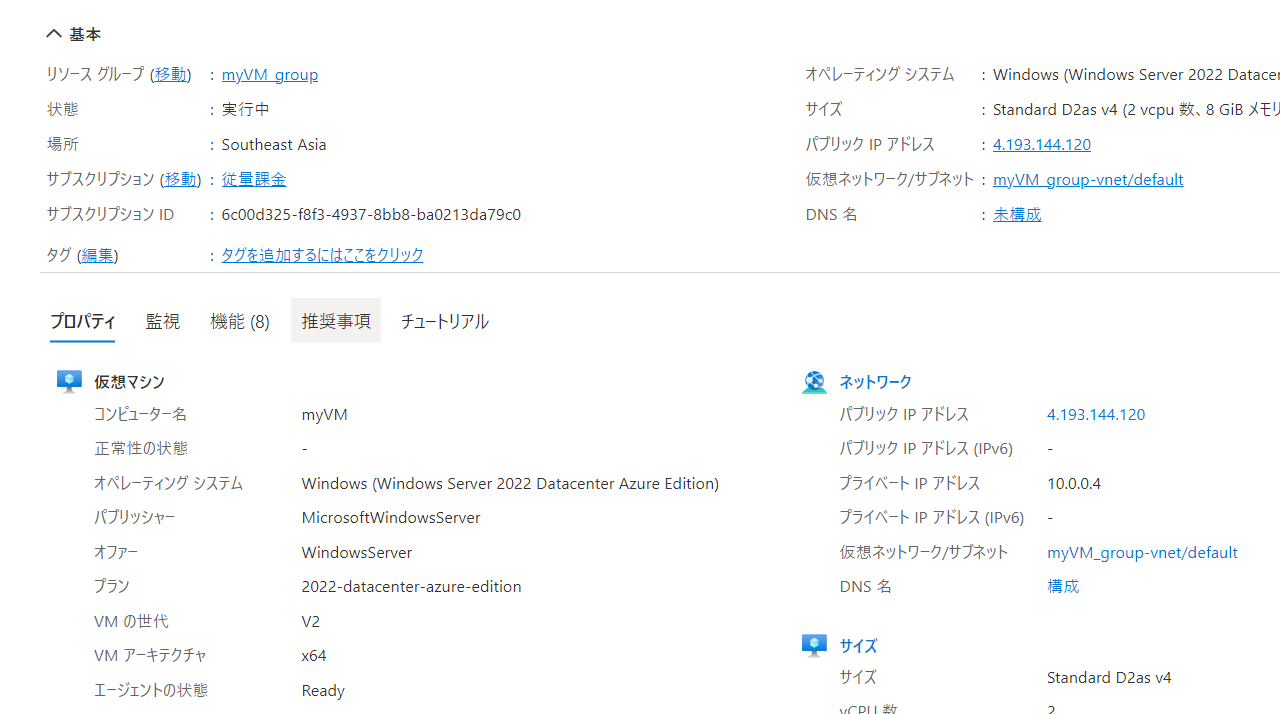Open the チュートリアル tab

click(x=445, y=321)
